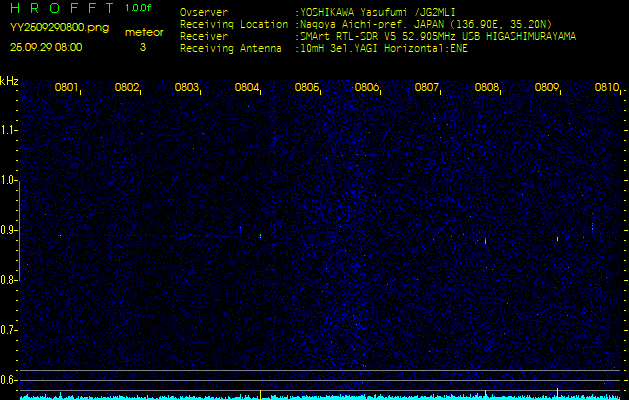Click the 0801 time marker label
Image resolution: width=629 pixels, height=400 pixels.
(66, 87)
